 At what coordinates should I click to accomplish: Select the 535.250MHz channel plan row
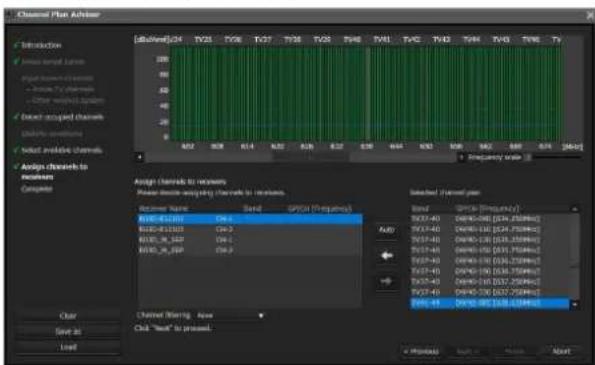[490, 240]
